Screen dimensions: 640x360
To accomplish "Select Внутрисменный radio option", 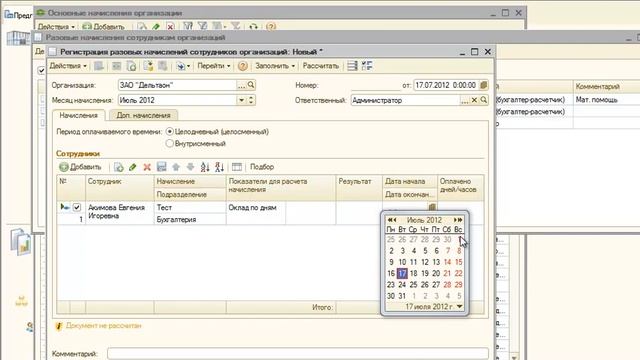I will point(170,143).
